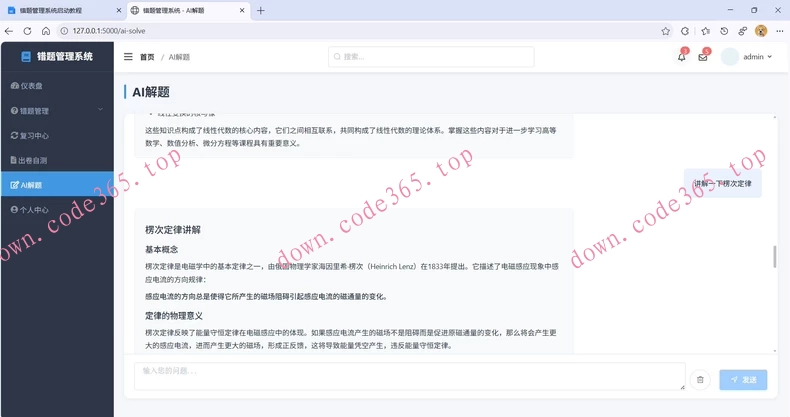Open browser extensions icon
790x417 pixels.
coord(685,31)
